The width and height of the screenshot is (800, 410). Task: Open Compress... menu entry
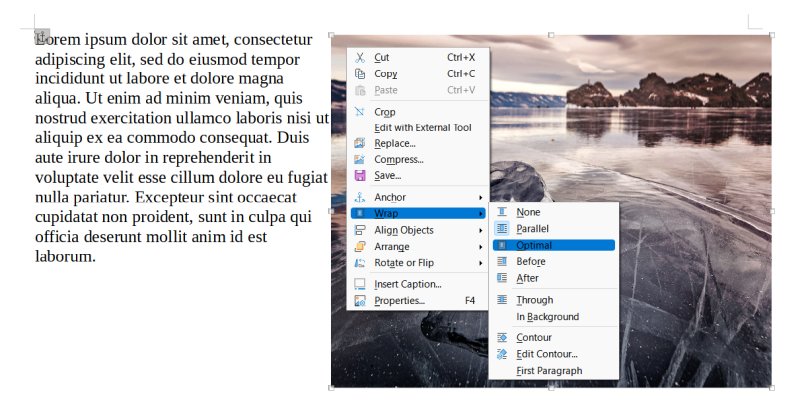point(418,160)
